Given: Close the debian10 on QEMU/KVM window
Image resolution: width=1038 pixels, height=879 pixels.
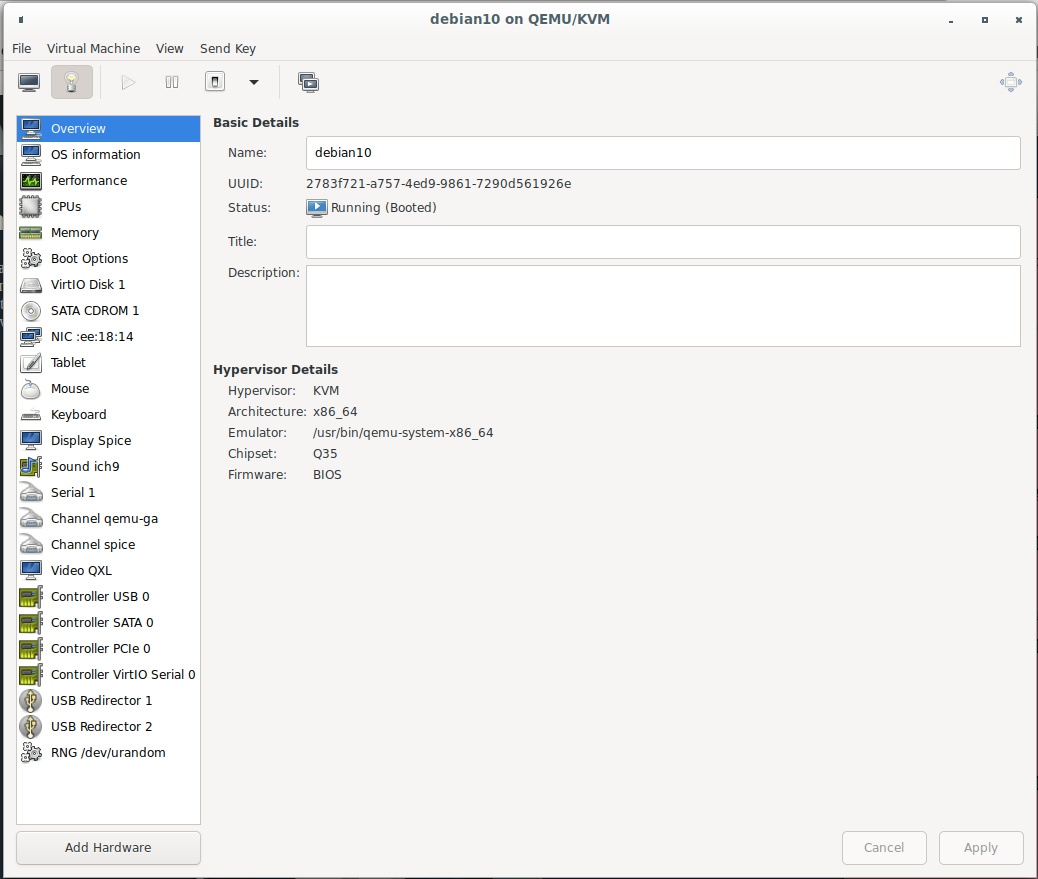Looking at the screenshot, I should [1019, 20].
